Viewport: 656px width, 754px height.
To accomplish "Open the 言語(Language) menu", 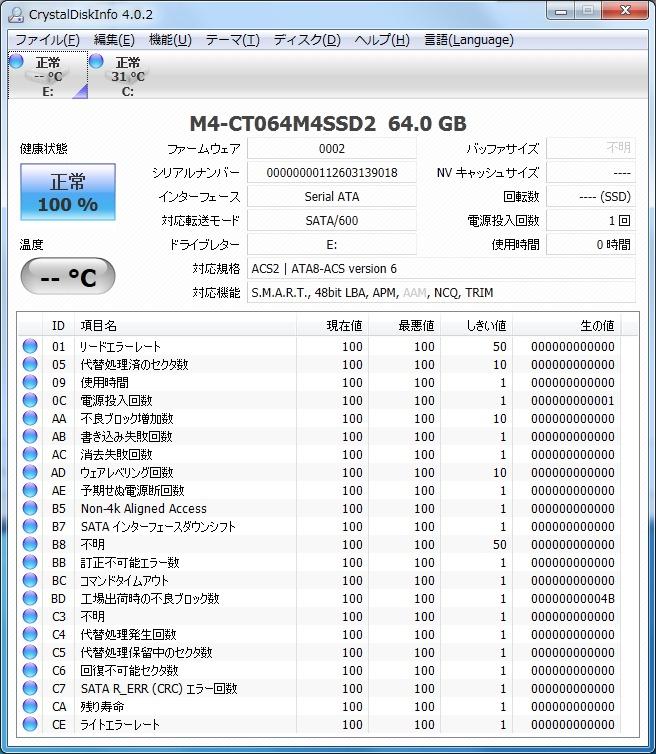I will pos(469,39).
